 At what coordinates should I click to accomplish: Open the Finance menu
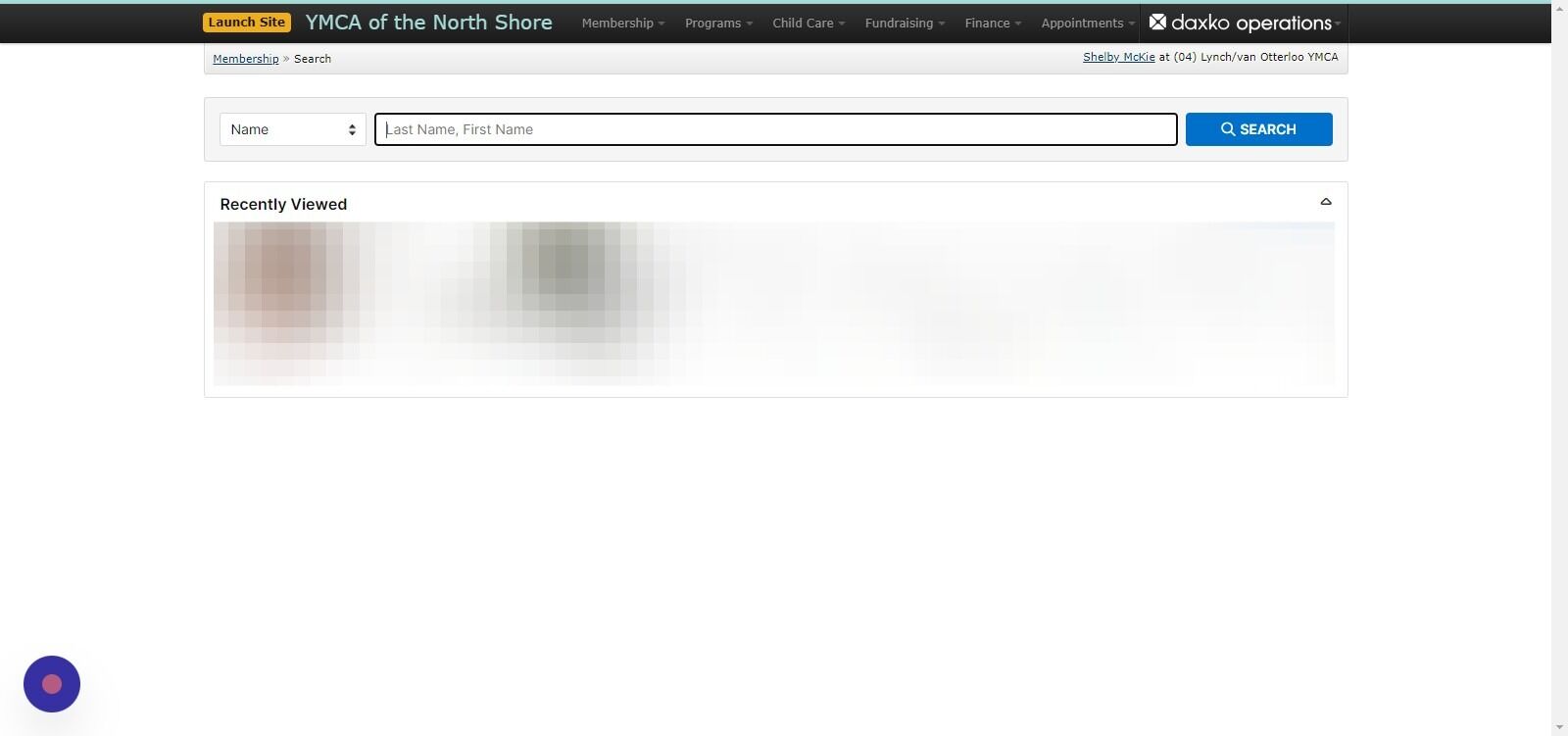pos(993,24)
